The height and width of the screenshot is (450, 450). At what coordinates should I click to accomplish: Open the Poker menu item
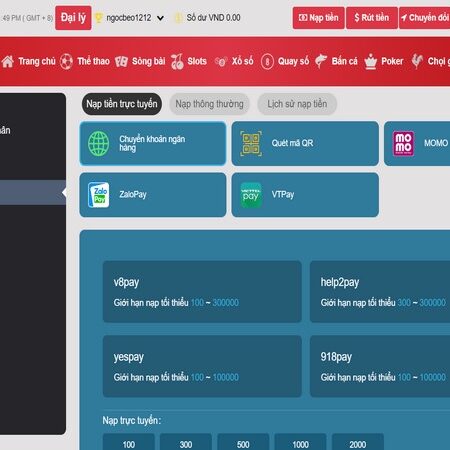[384, 61]
